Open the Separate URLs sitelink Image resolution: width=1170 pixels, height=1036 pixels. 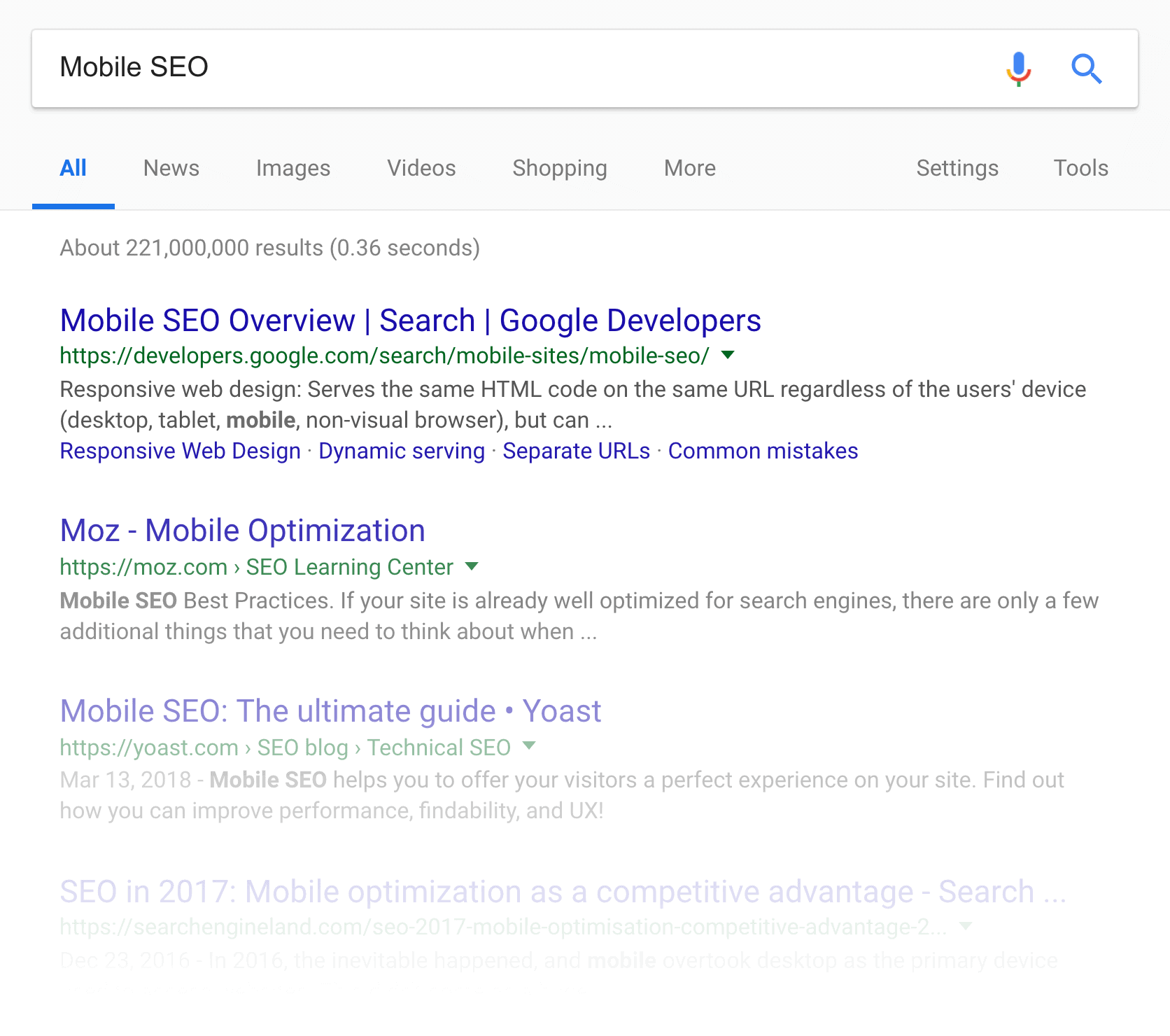point(577,451)
